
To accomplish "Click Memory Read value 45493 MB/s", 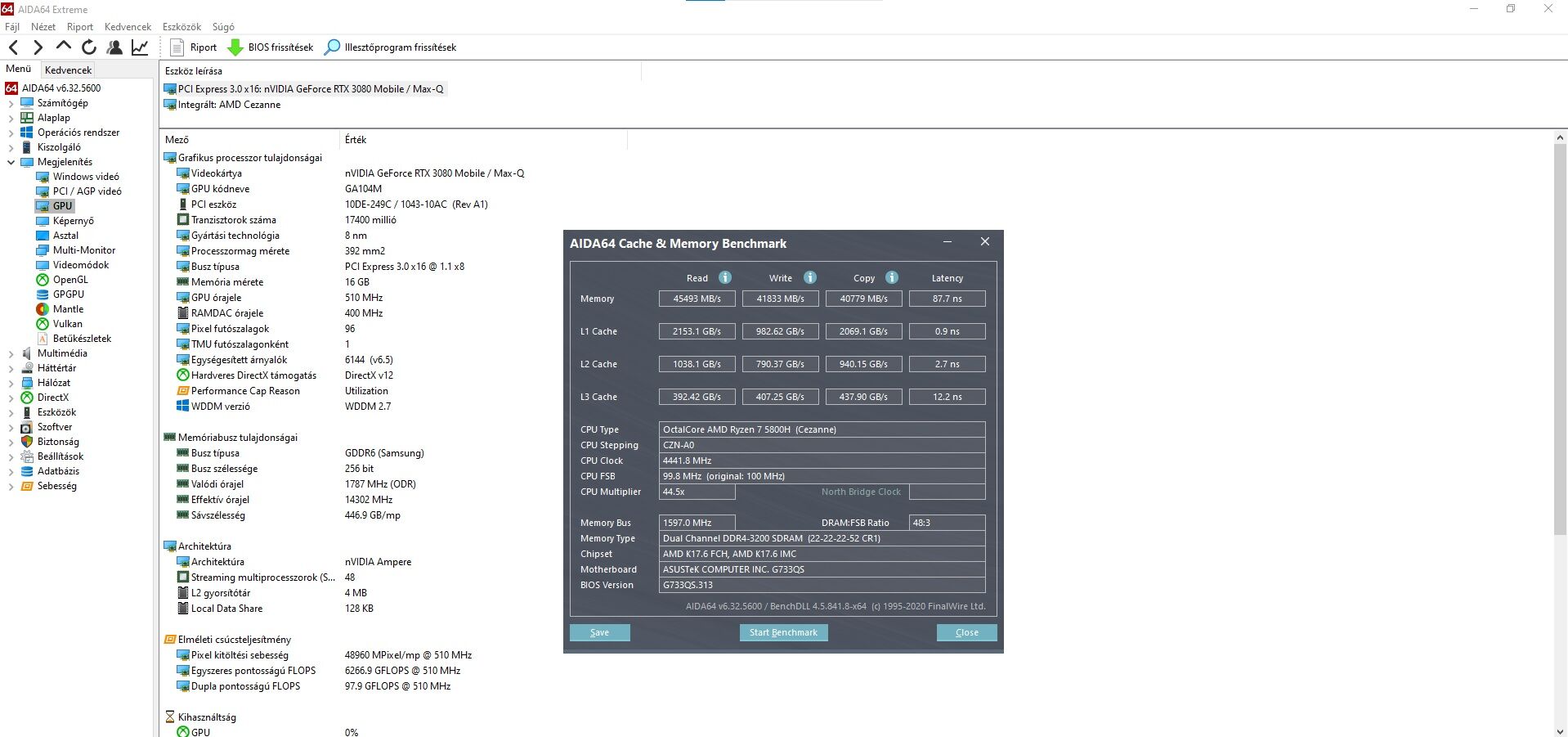I will [x=697, y=299].
